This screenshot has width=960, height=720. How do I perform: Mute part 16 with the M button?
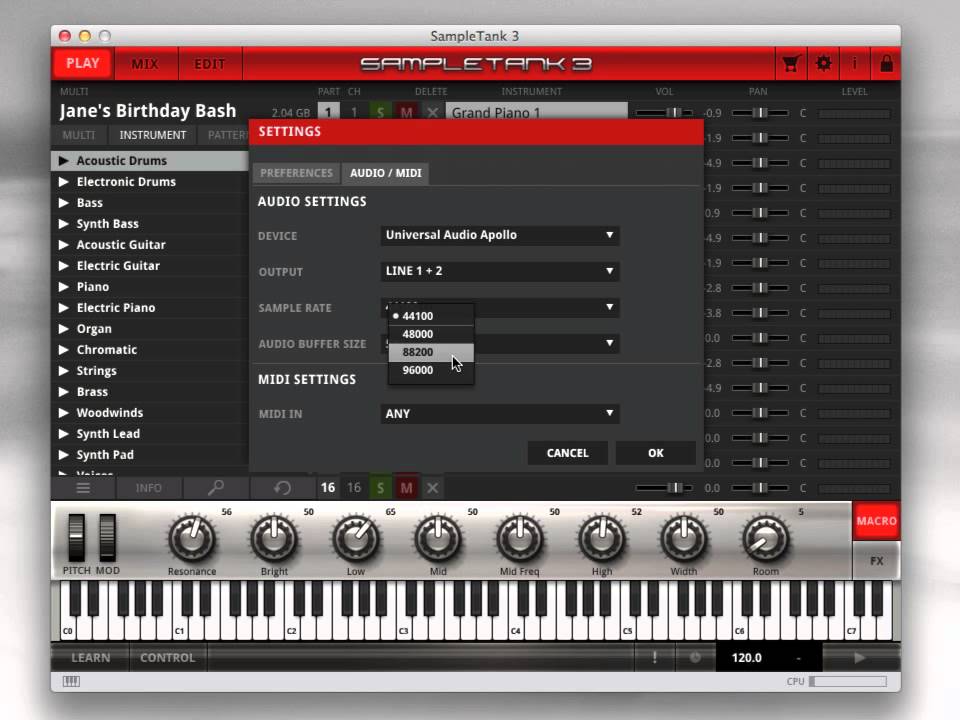[406, 488]
